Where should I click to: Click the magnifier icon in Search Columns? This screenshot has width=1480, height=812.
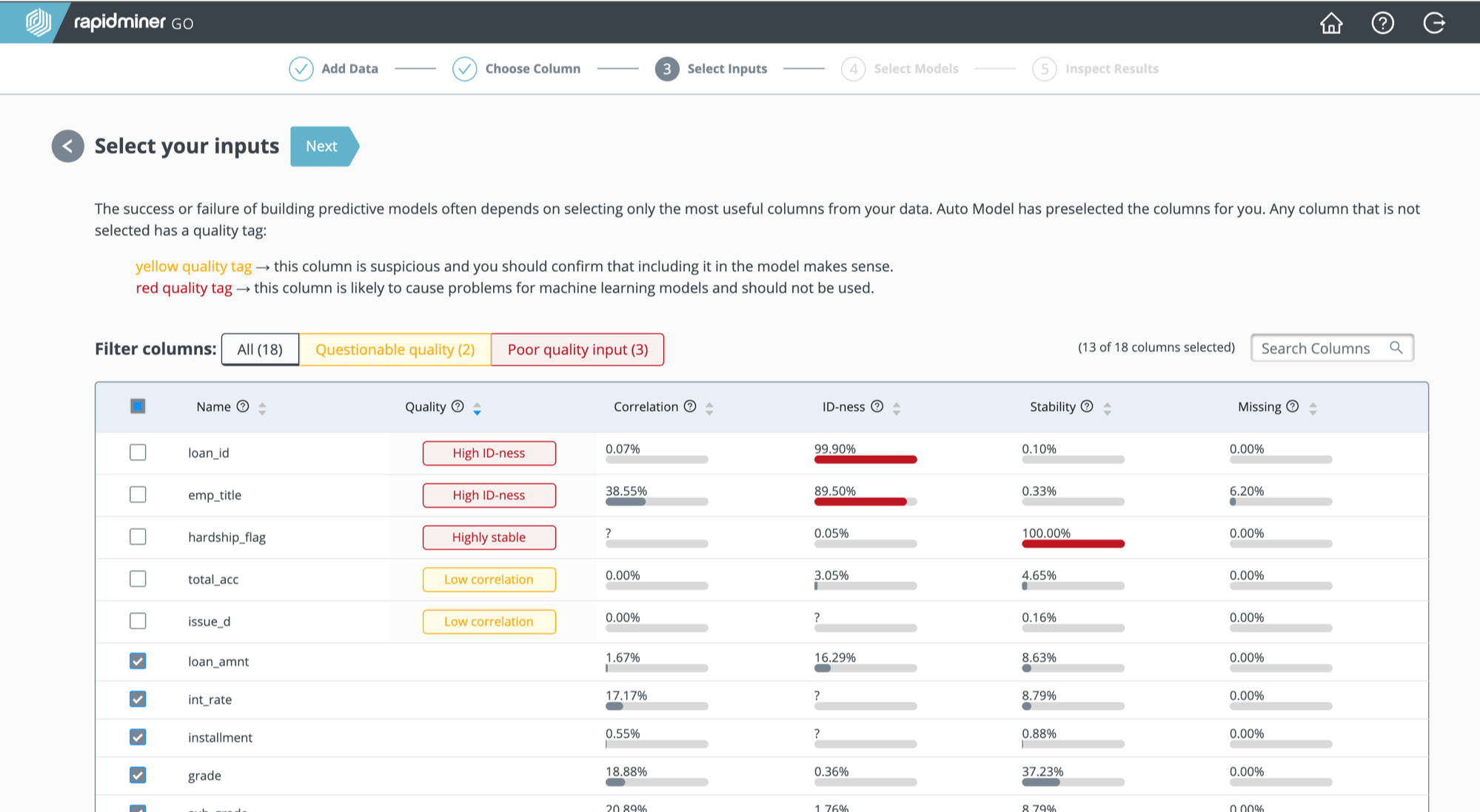[1396, 348]
